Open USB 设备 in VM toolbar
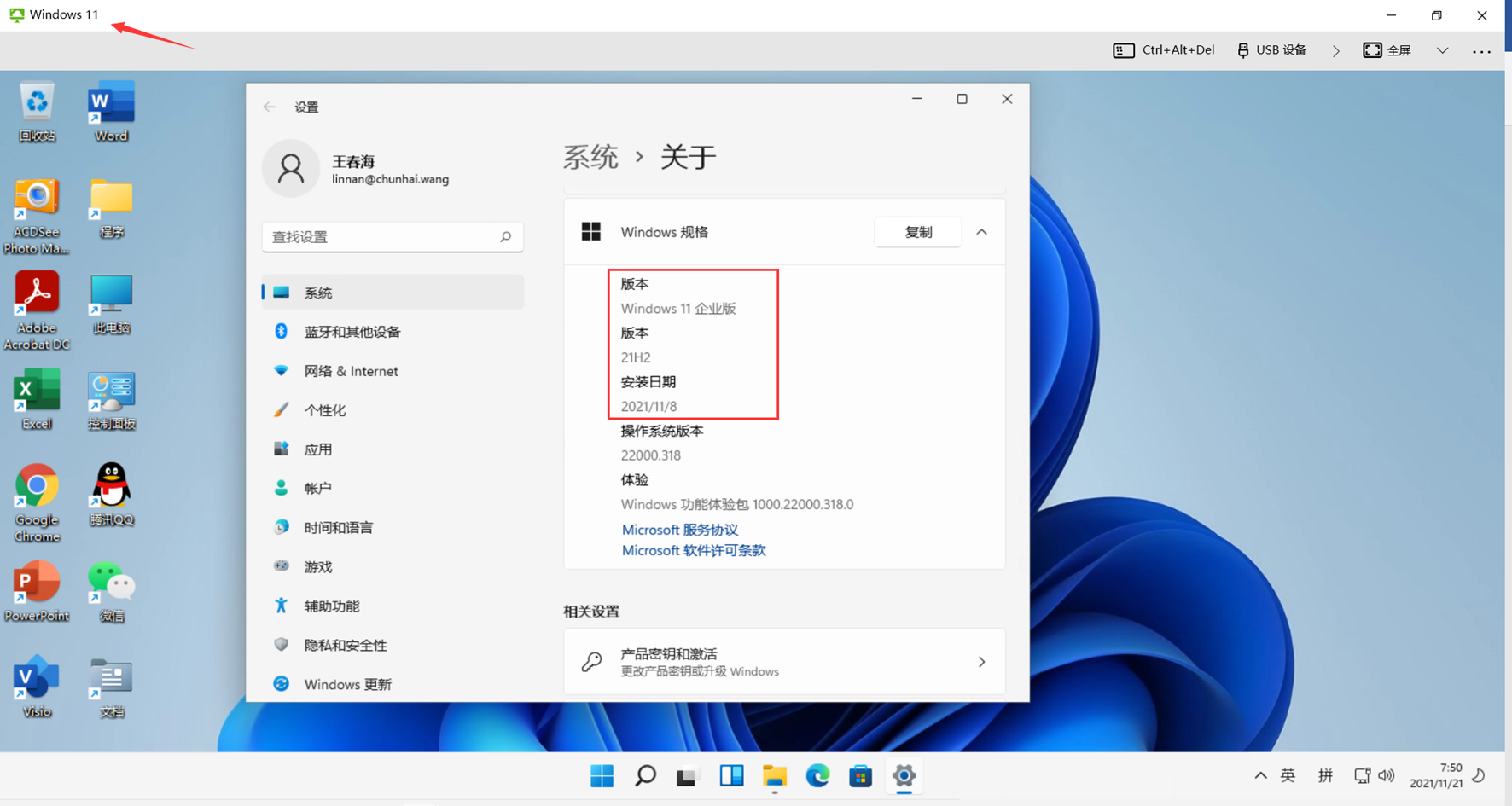 1271,50
